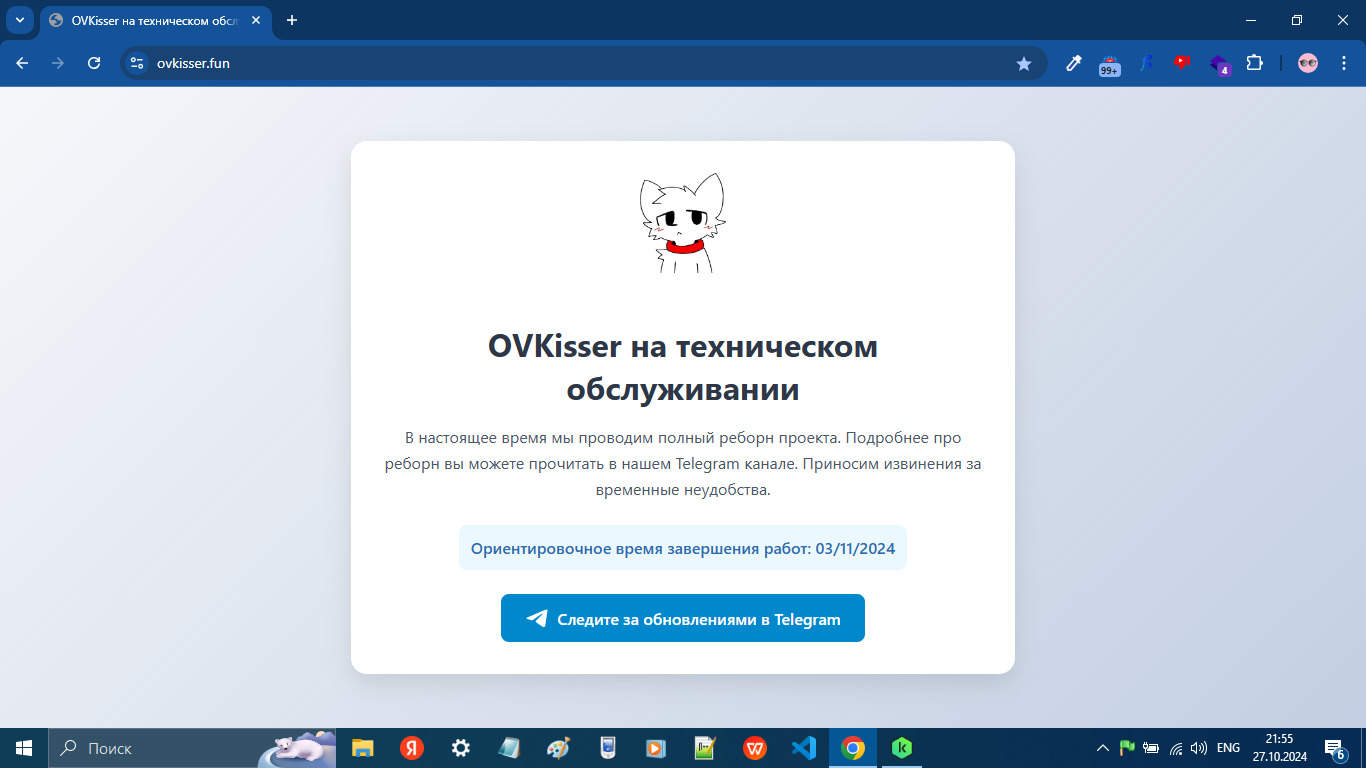Click the eyedropper color picker extension
This screenshot has height=768, width=1366.
pos(1074,63)
